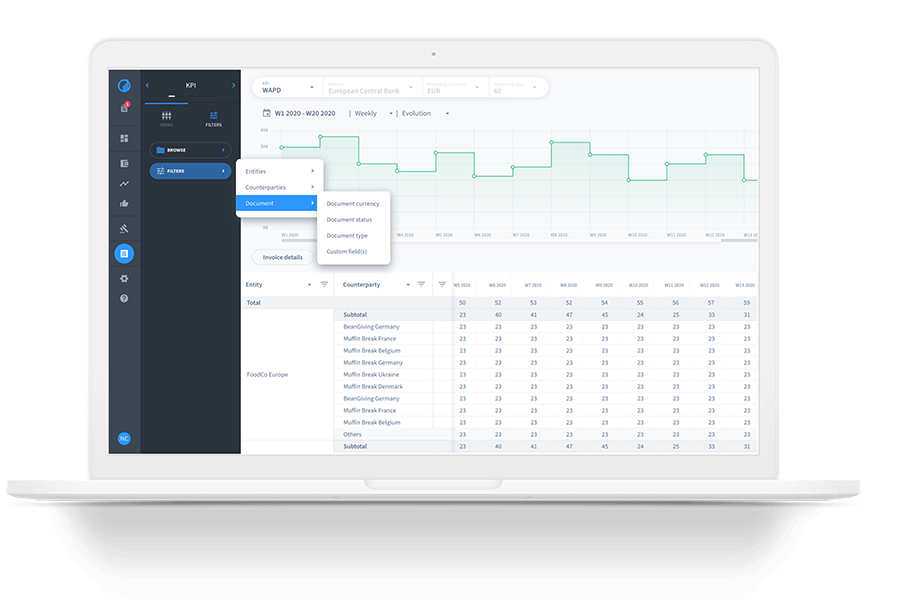Click the Total value 59 cell
900x599 pixels.
click(747, 302)
